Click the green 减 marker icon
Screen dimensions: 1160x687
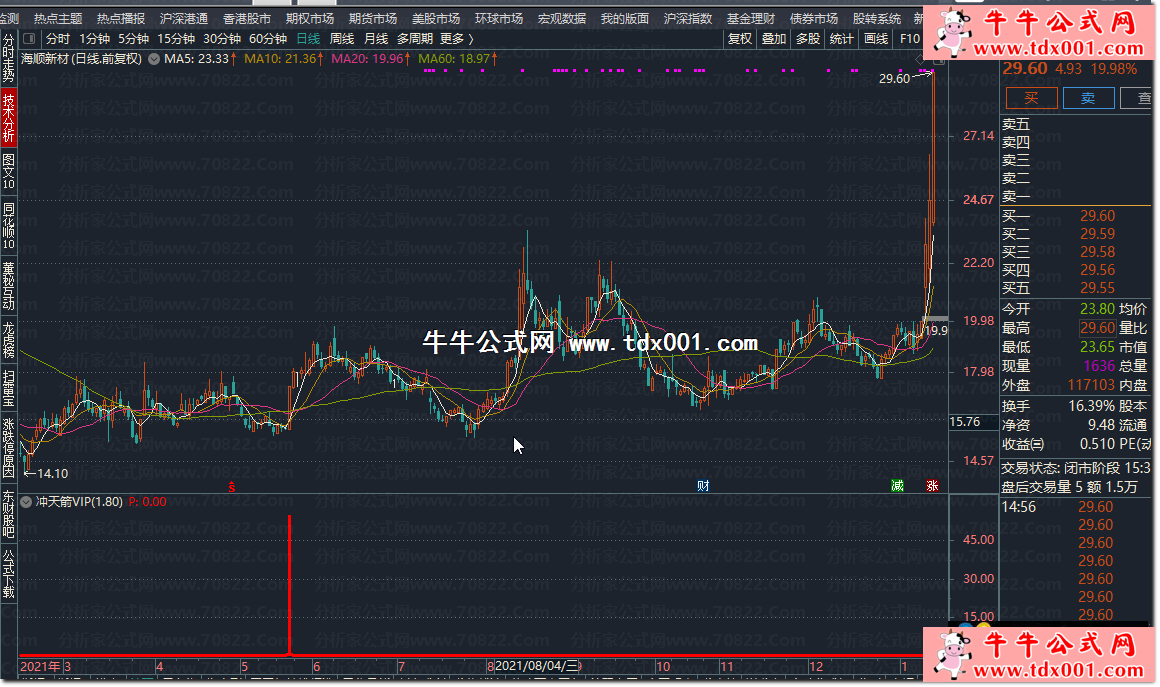point(897,486)
